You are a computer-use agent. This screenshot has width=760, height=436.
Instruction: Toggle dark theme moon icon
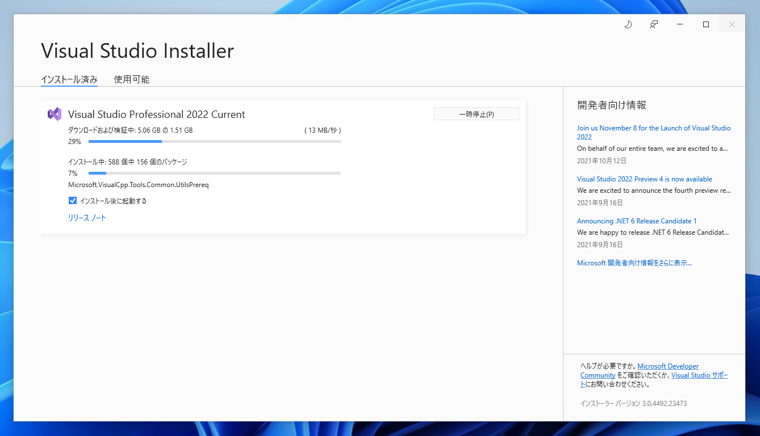click(628, 24)
